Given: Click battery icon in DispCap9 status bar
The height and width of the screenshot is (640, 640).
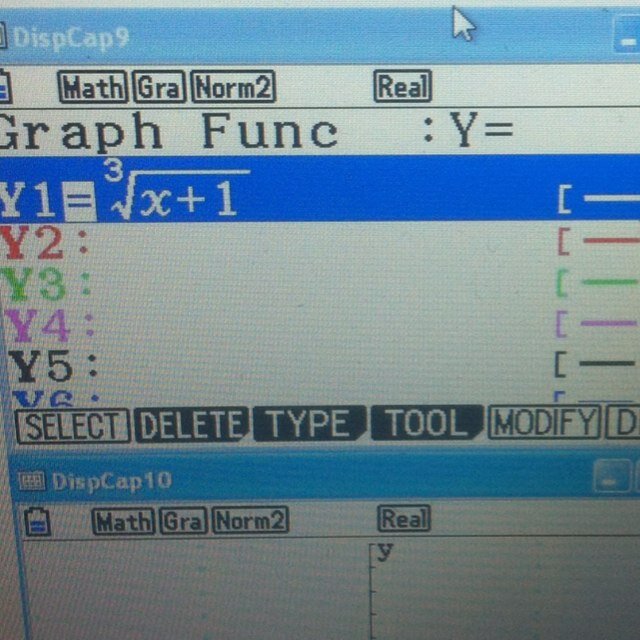Looking at the screenshot, I should pyautogui.click(x=5, y=87).
